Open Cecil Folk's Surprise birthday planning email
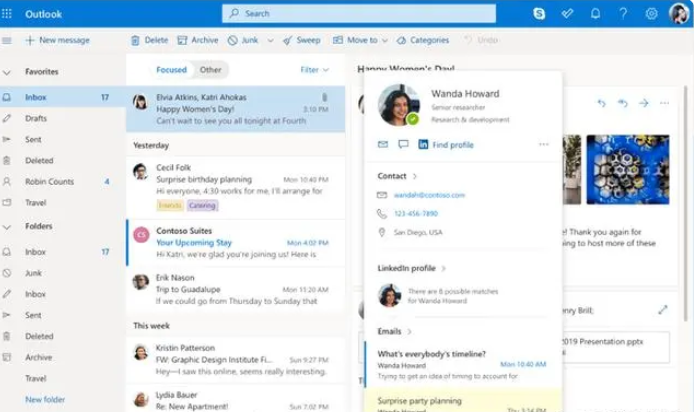694x412 pixels. point(235,187)
